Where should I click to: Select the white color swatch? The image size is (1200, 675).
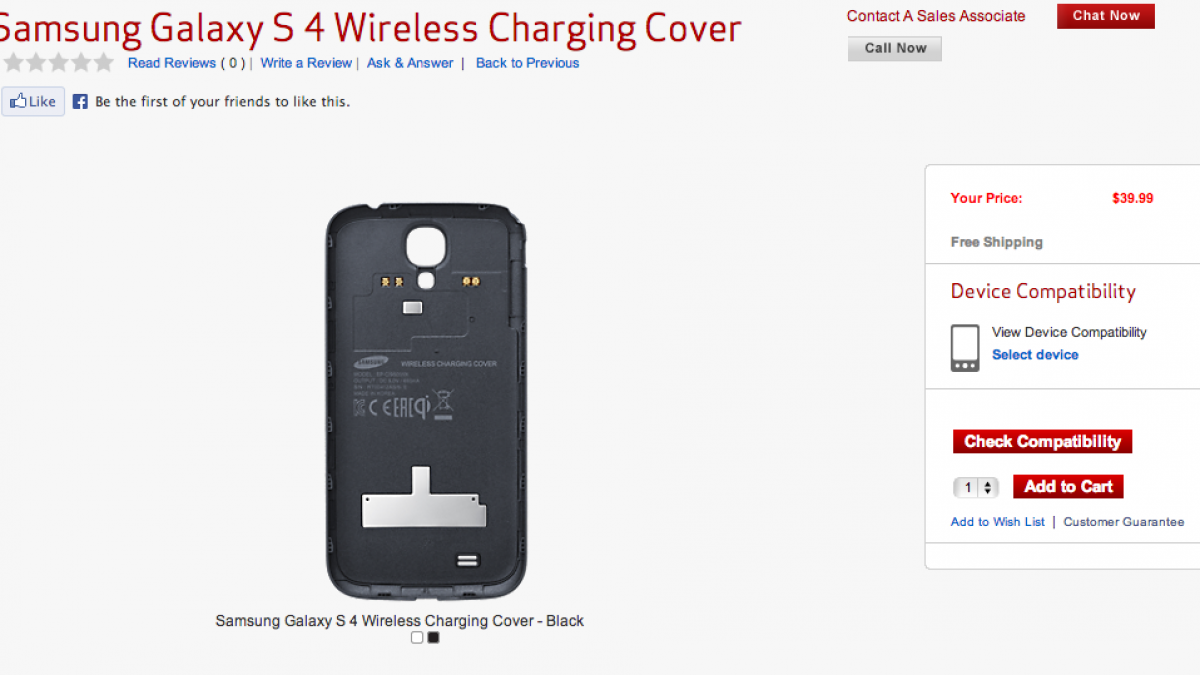pyautogui.click(x=417, y=637)
